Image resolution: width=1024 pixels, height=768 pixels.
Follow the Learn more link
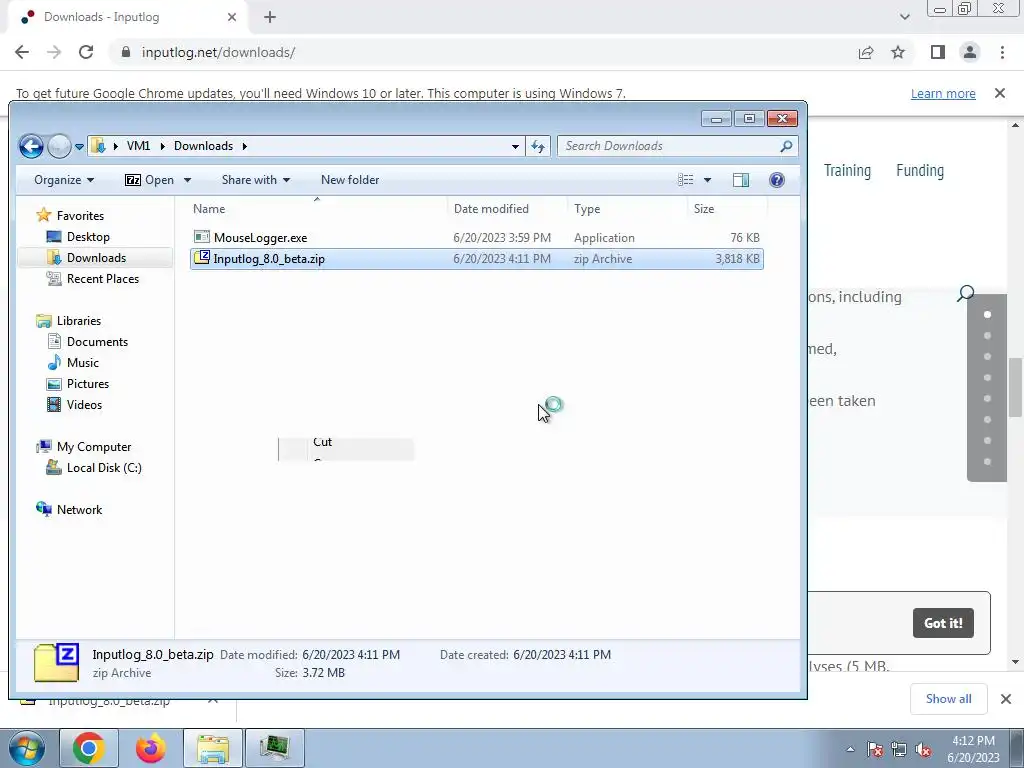[943, 93]
